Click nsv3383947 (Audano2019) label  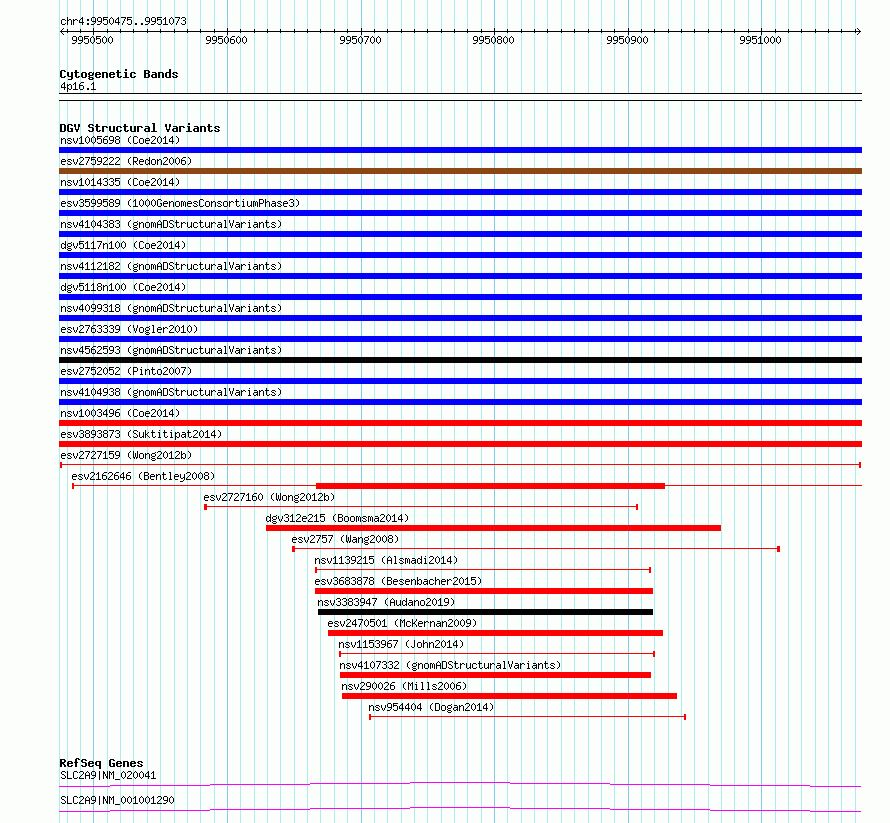tap(386, 602)
